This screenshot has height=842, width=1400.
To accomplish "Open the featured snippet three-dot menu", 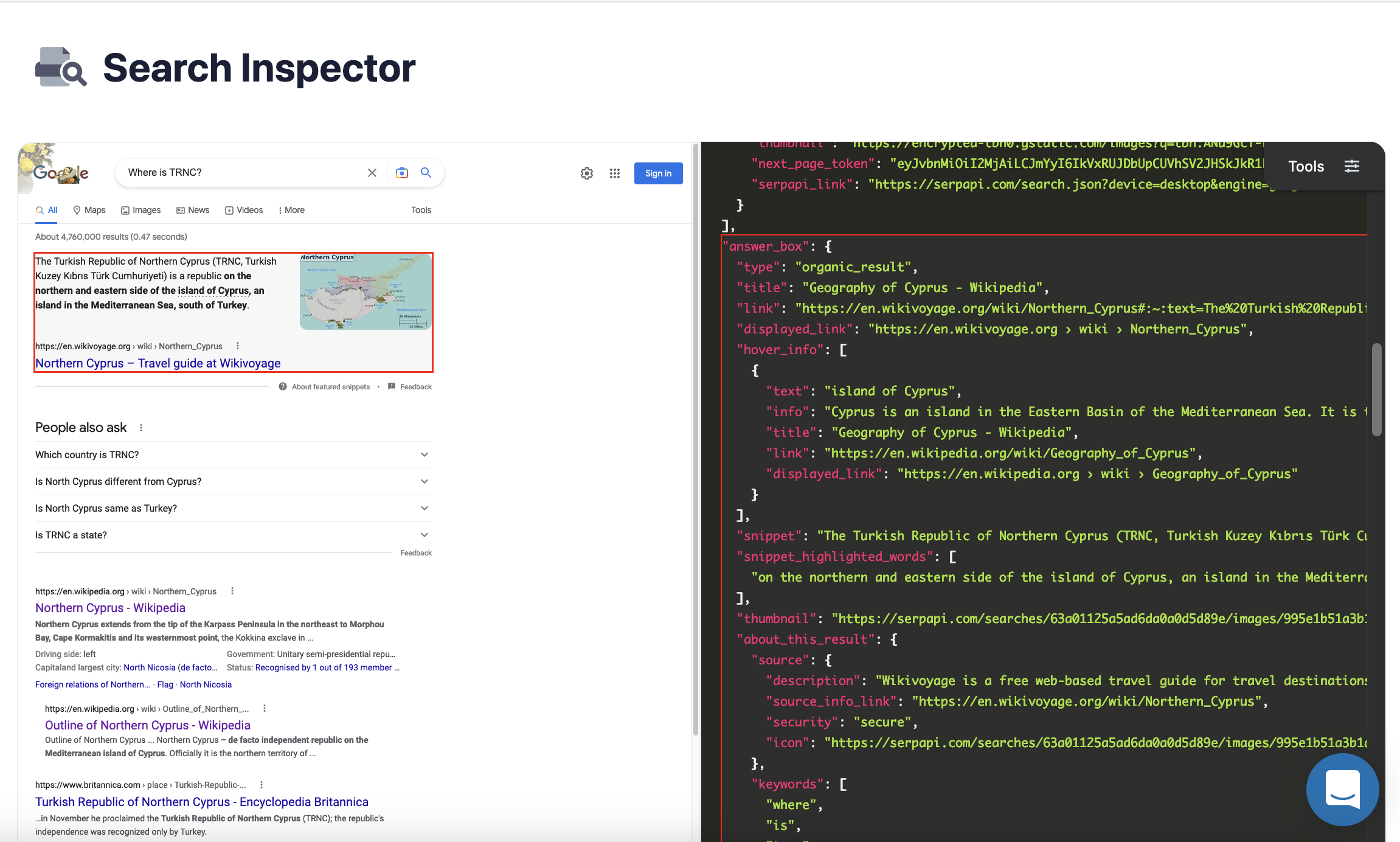I will click(x=238, y=345).
